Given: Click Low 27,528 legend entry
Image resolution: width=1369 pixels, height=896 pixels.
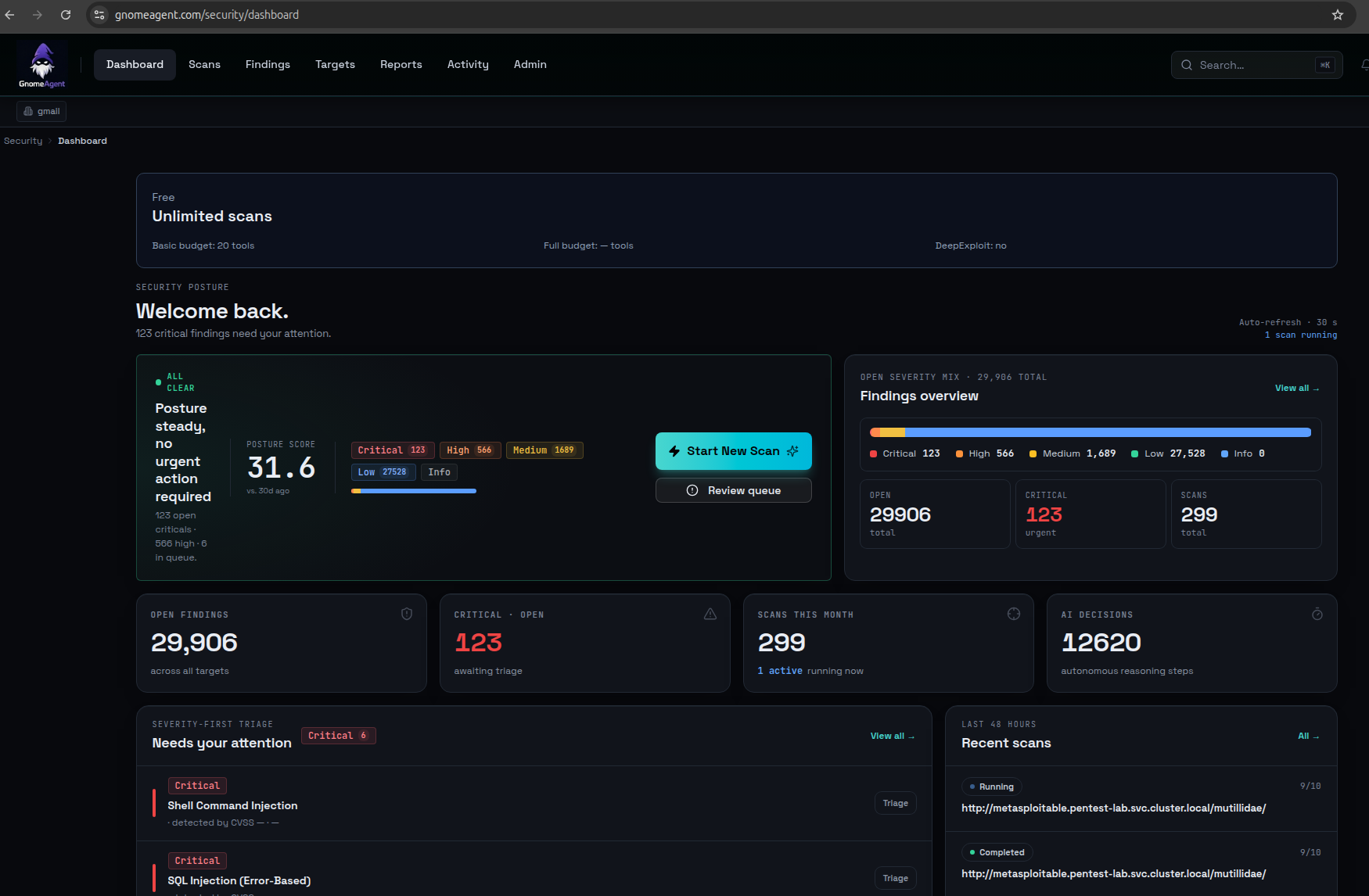Looking at the screenshot, I should pos(1168,453).
